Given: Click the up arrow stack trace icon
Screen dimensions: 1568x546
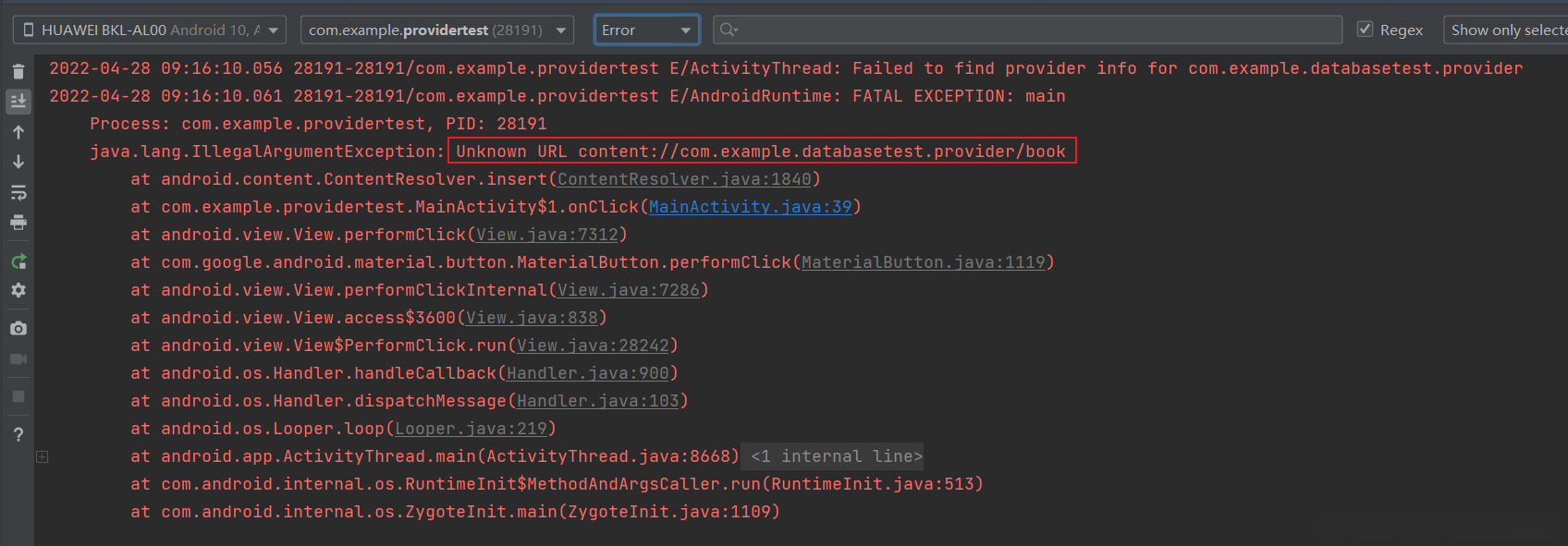Looking at the screenshot, I should point(18,132).
